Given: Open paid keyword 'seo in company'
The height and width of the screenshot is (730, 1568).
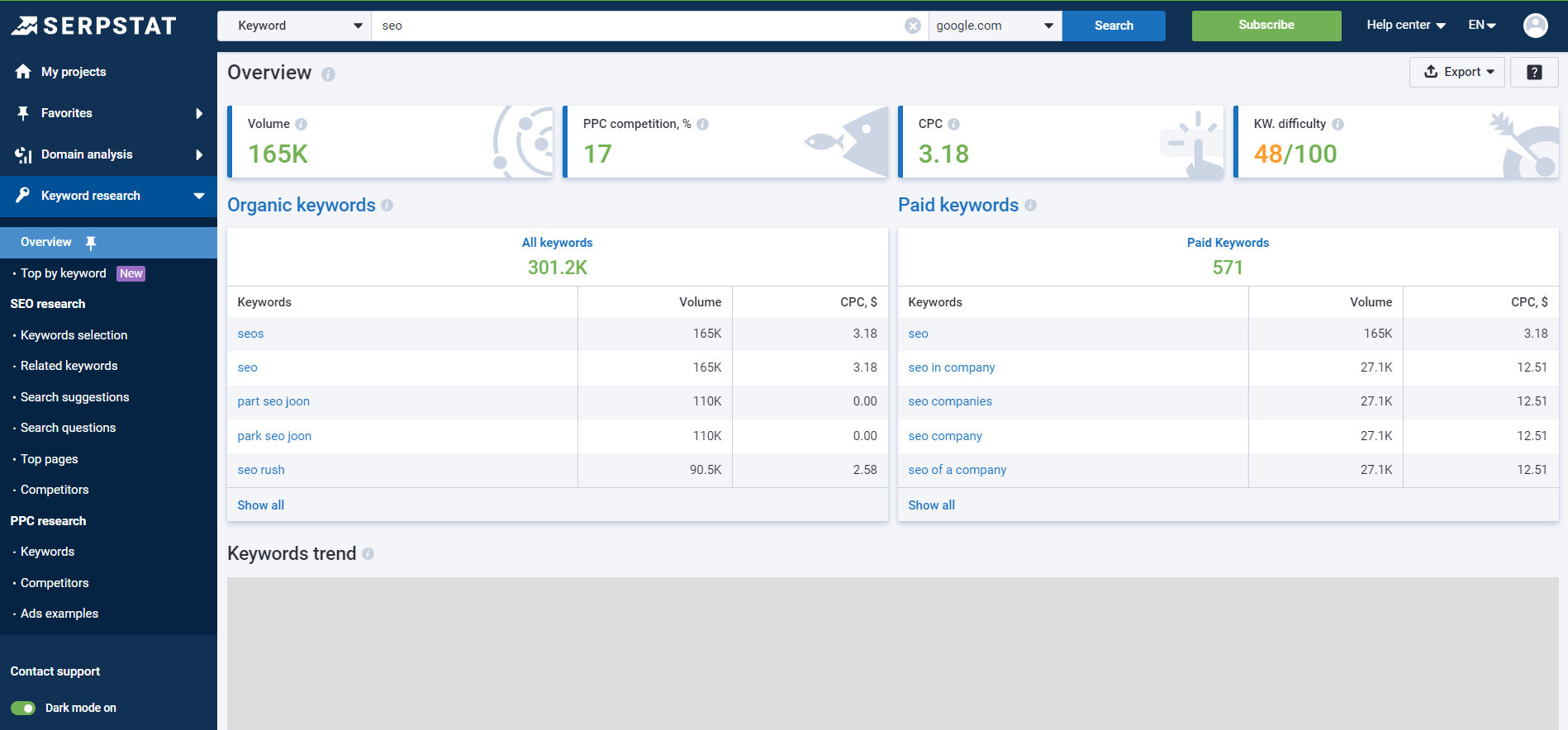Looking at the screenshot, I should coord(952,367).
